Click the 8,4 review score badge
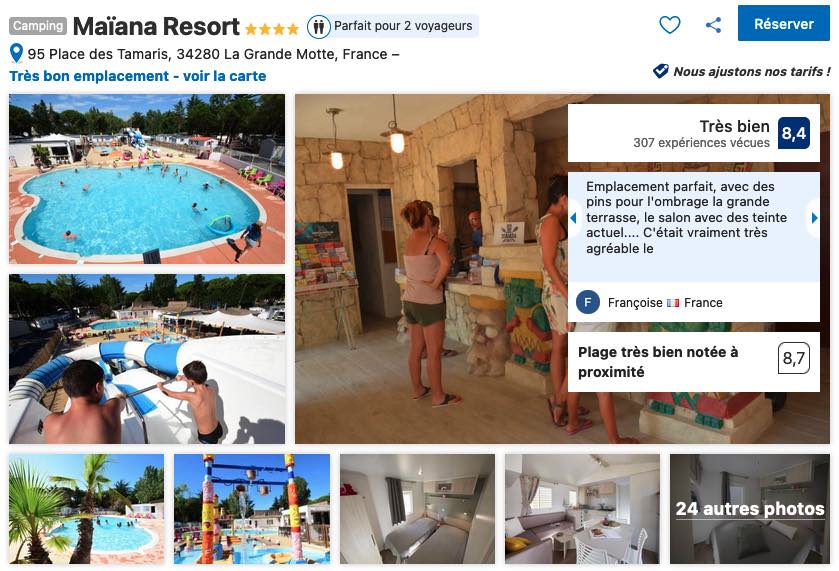The image size is (839, 571). tap(794, 133)
